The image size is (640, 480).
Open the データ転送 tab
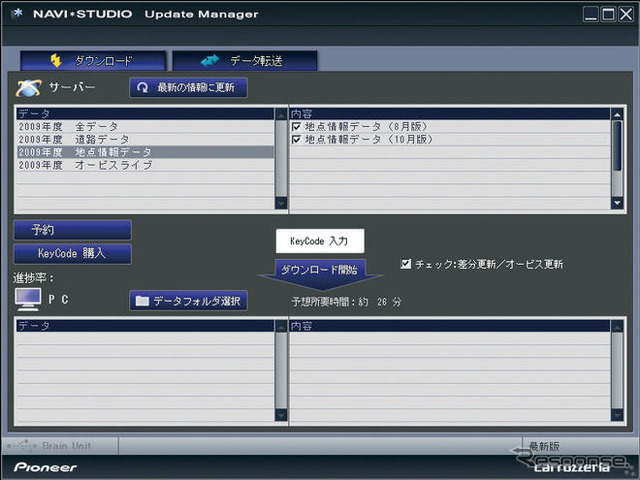point(244,61)
